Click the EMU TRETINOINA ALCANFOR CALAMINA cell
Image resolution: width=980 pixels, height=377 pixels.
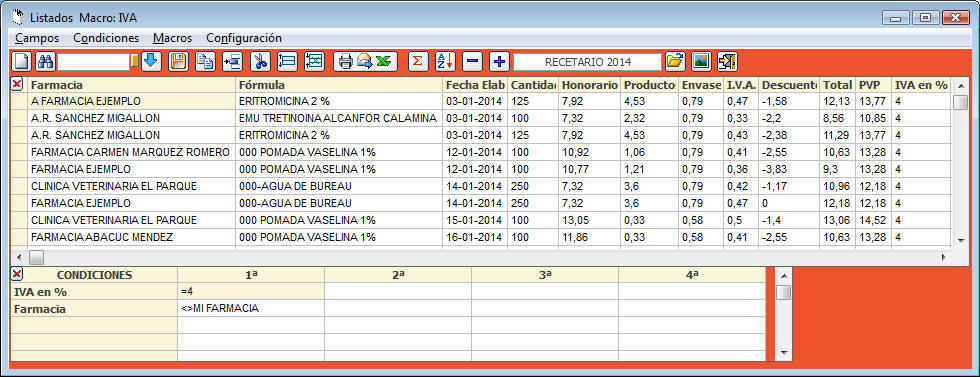(339, 118)
